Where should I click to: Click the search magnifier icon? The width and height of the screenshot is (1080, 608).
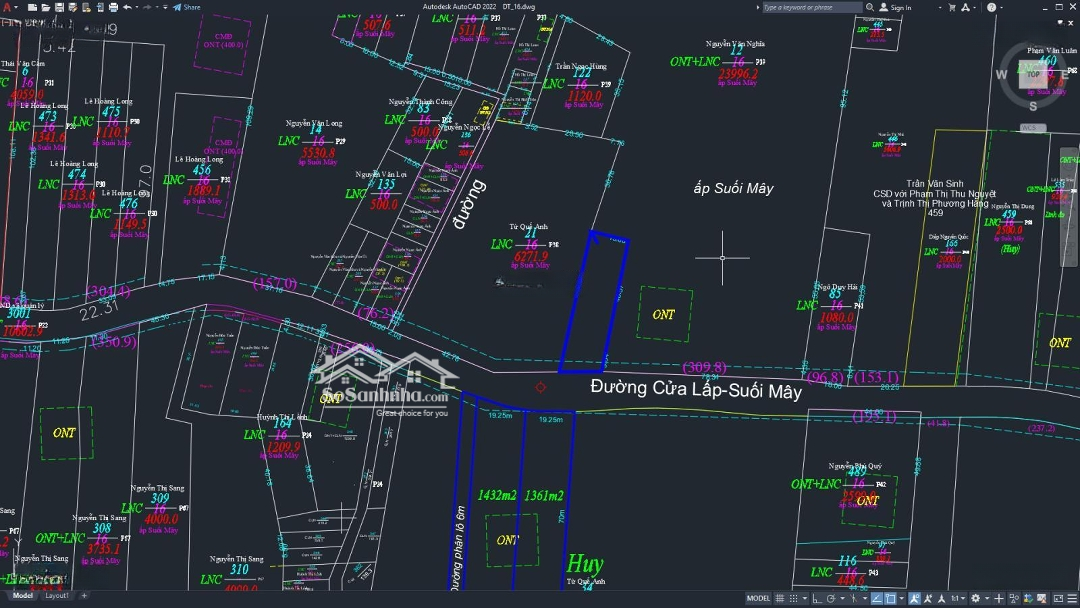[870, 7]
